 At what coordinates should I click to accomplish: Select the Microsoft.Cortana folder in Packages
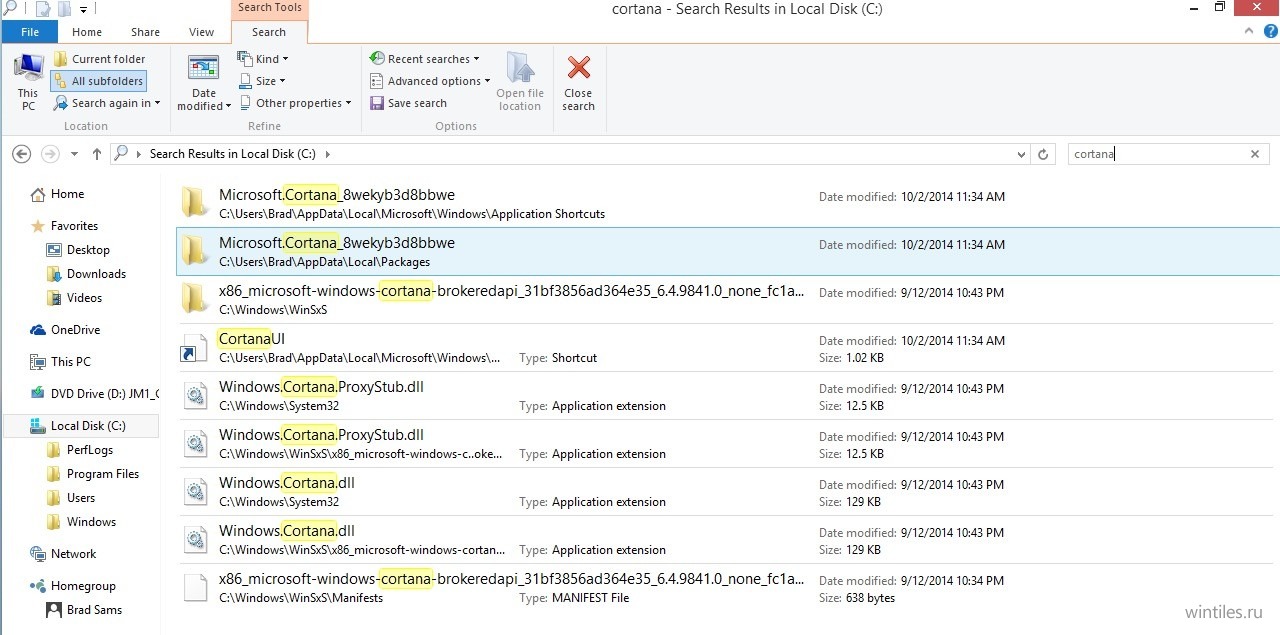tap(727, 251)
